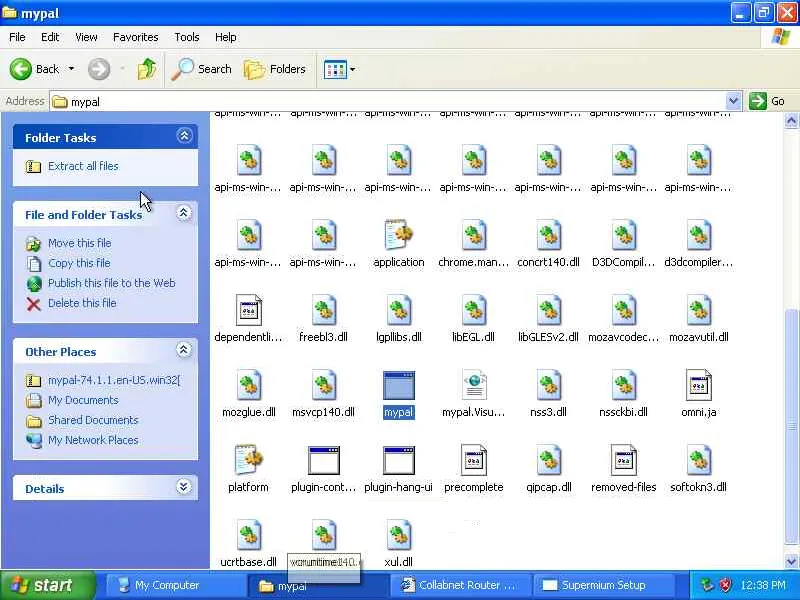The image size is (800, 600).
Task: Select the nss3.dll file icon
Action: [548, 386]
